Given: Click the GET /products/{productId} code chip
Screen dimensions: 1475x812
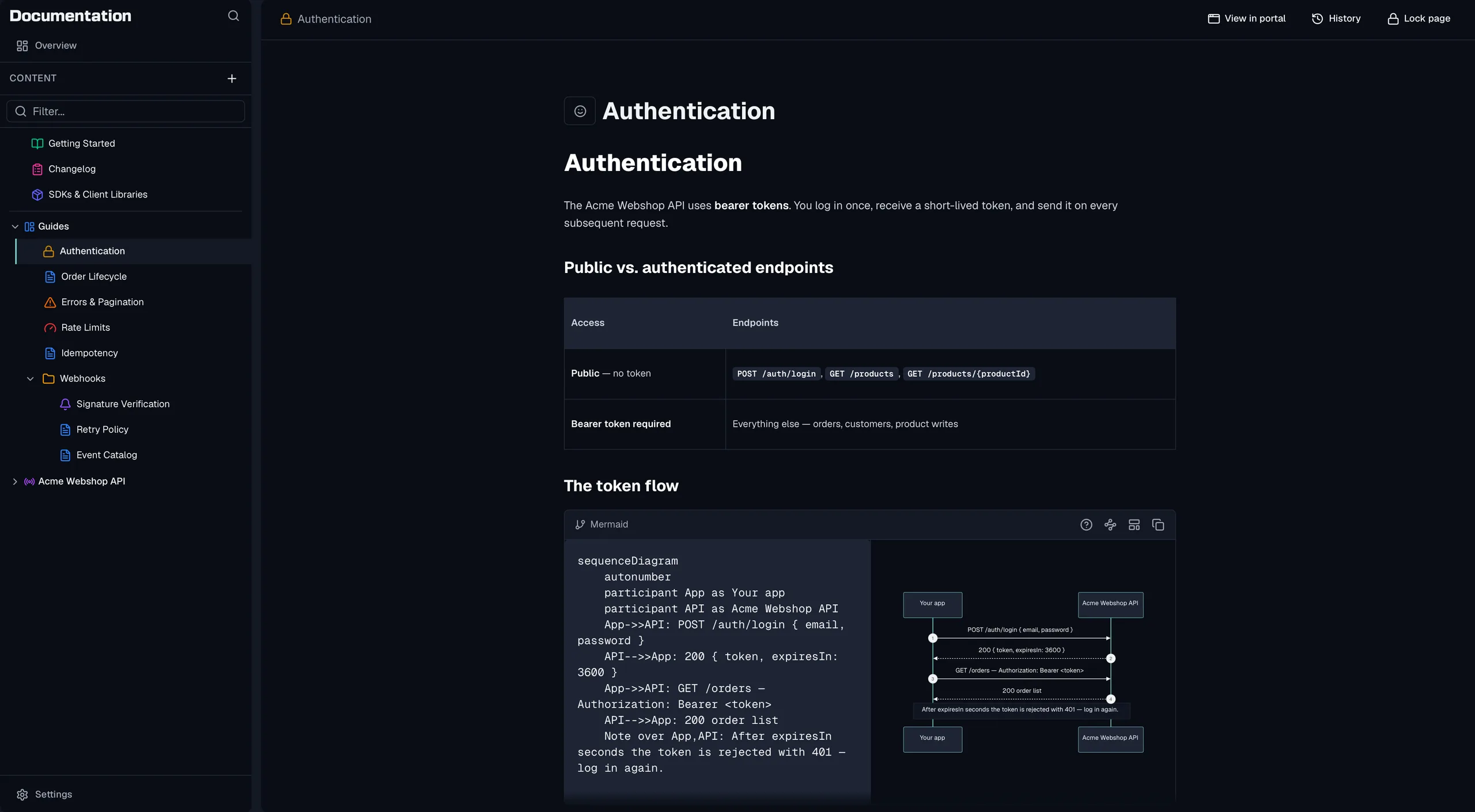Looking at the screenshot, I should [x=969, y=374].
